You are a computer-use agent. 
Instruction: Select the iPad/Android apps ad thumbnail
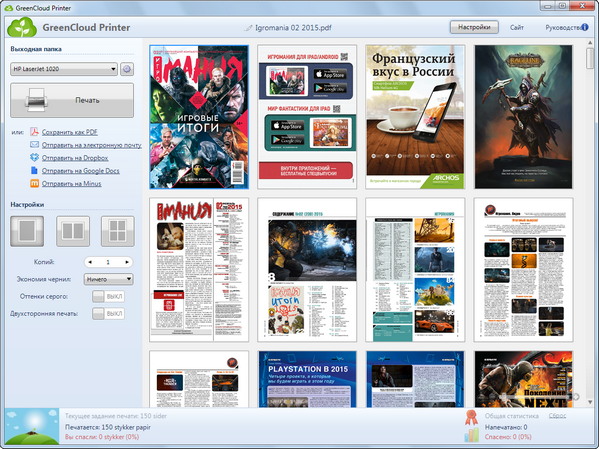coord(307,117)
